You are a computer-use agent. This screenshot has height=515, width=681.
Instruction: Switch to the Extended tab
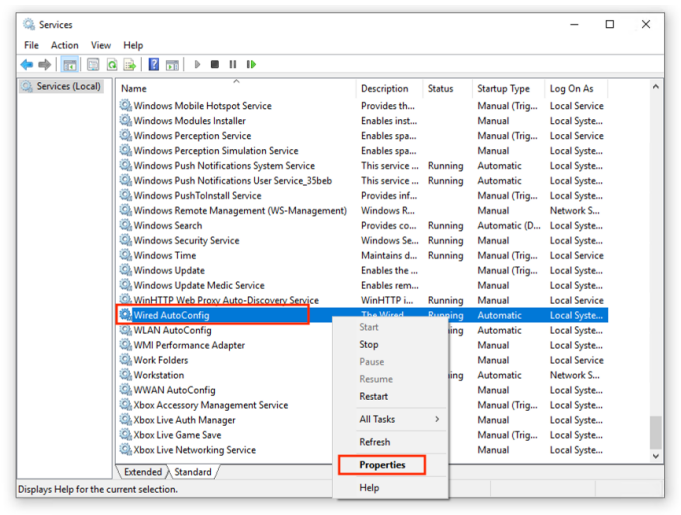click(143, 472)
